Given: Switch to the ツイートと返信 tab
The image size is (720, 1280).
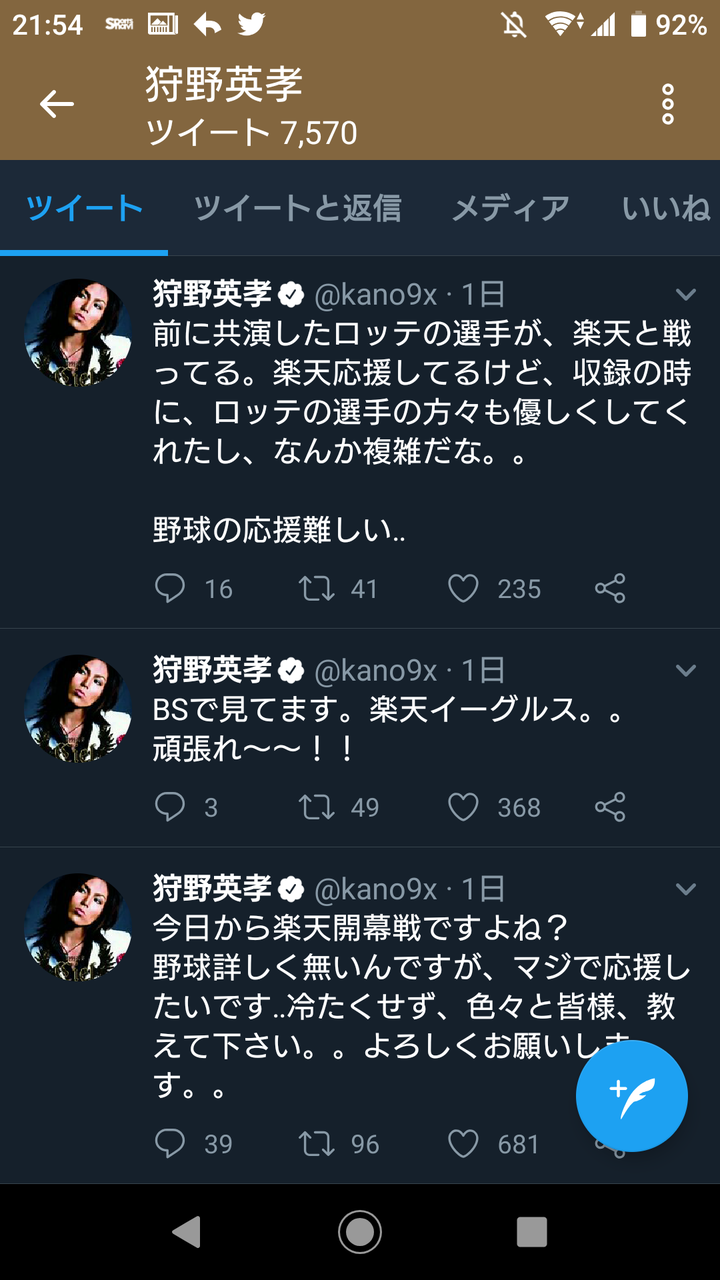Looking at the screenshot, I should click(297, 208).
